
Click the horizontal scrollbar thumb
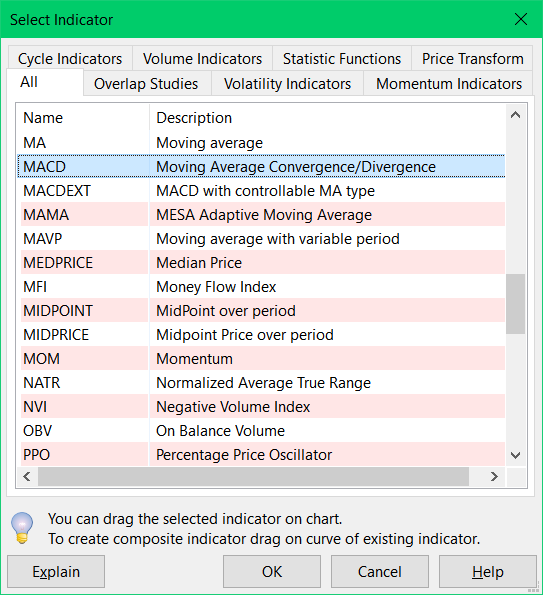[x=253, y=476]
